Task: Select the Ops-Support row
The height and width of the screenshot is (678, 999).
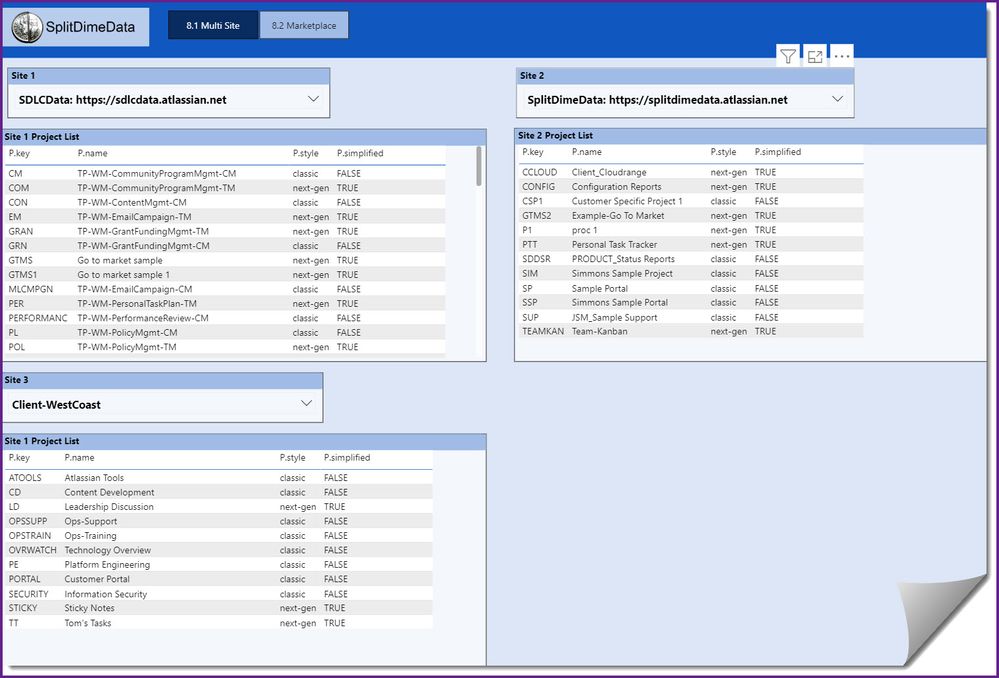Action: point(219,521)
